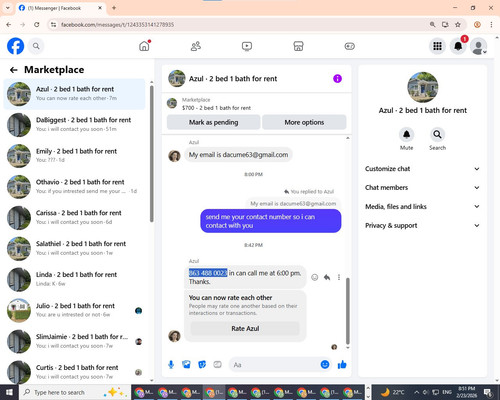Open browser zoom magnifier icon
This screenshot has height=400, width=500.
(x=432, y=25)
